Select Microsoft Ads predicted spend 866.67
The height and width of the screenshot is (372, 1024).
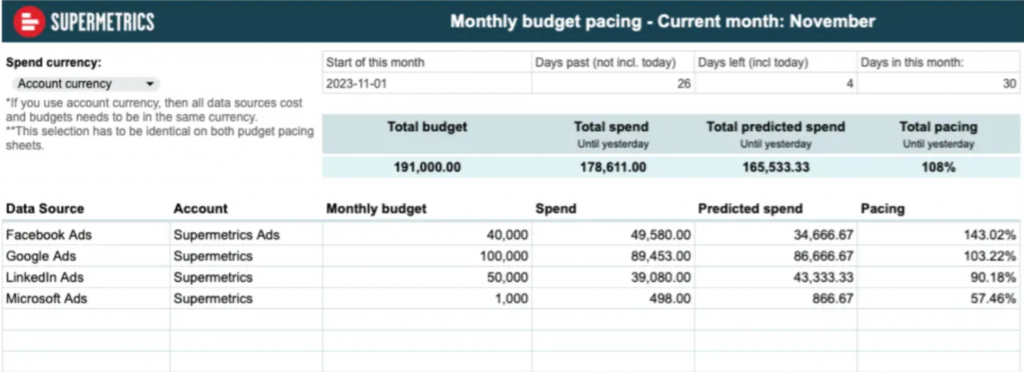click(x=776, y=298)
